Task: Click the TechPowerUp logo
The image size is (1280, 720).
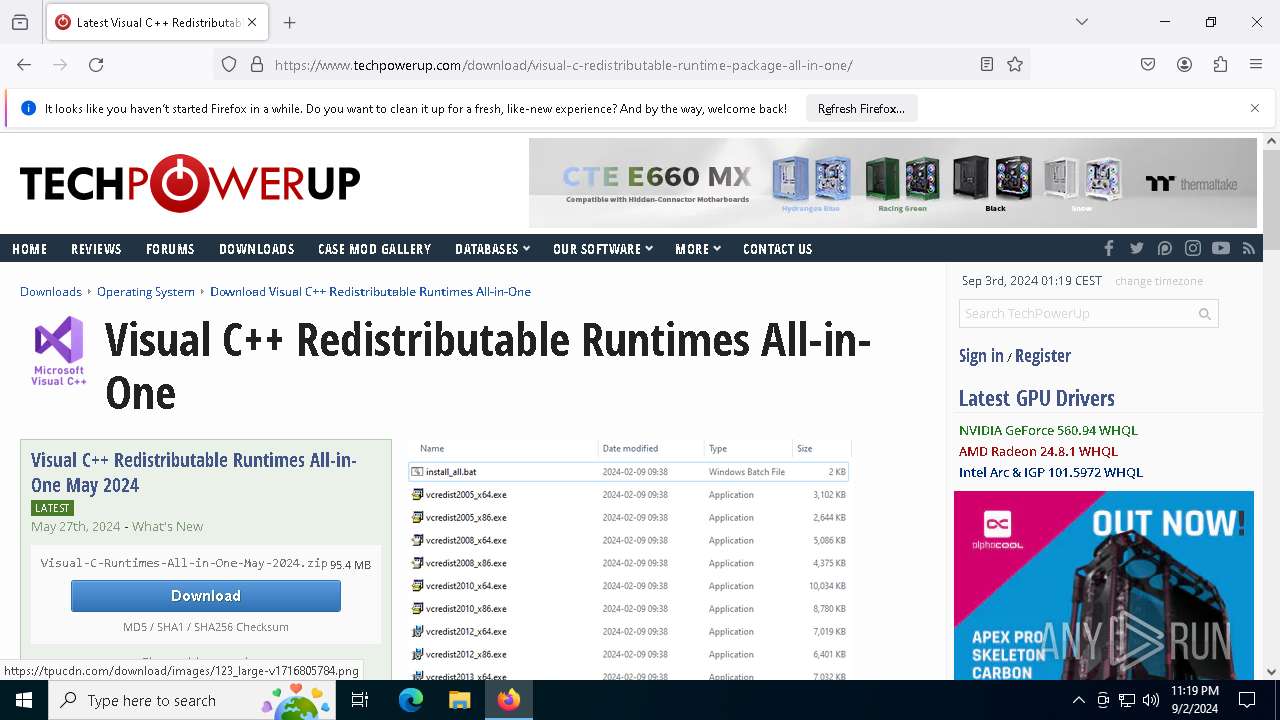Action: [190, 183]
